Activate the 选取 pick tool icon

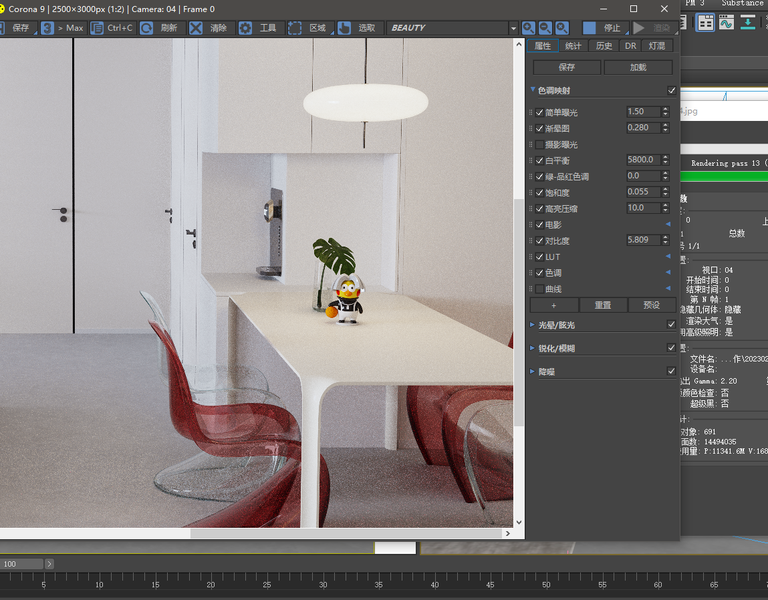pos(344,28)
